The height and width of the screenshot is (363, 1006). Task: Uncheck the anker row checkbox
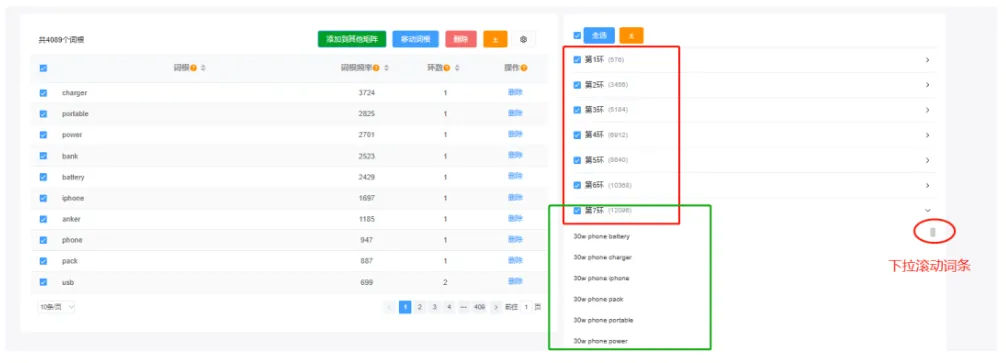43,219
